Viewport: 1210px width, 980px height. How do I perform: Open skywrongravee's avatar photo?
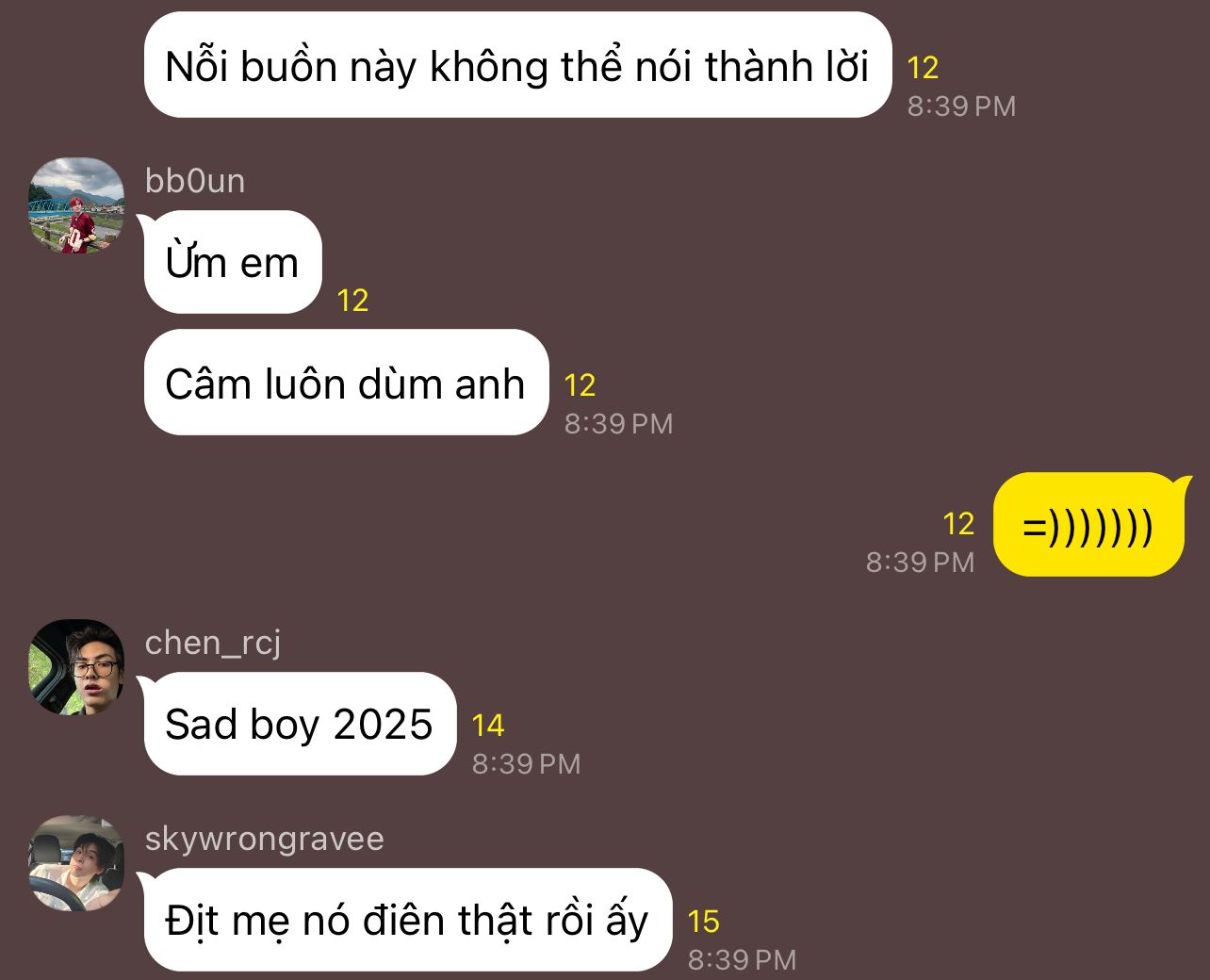click(75, 863)
